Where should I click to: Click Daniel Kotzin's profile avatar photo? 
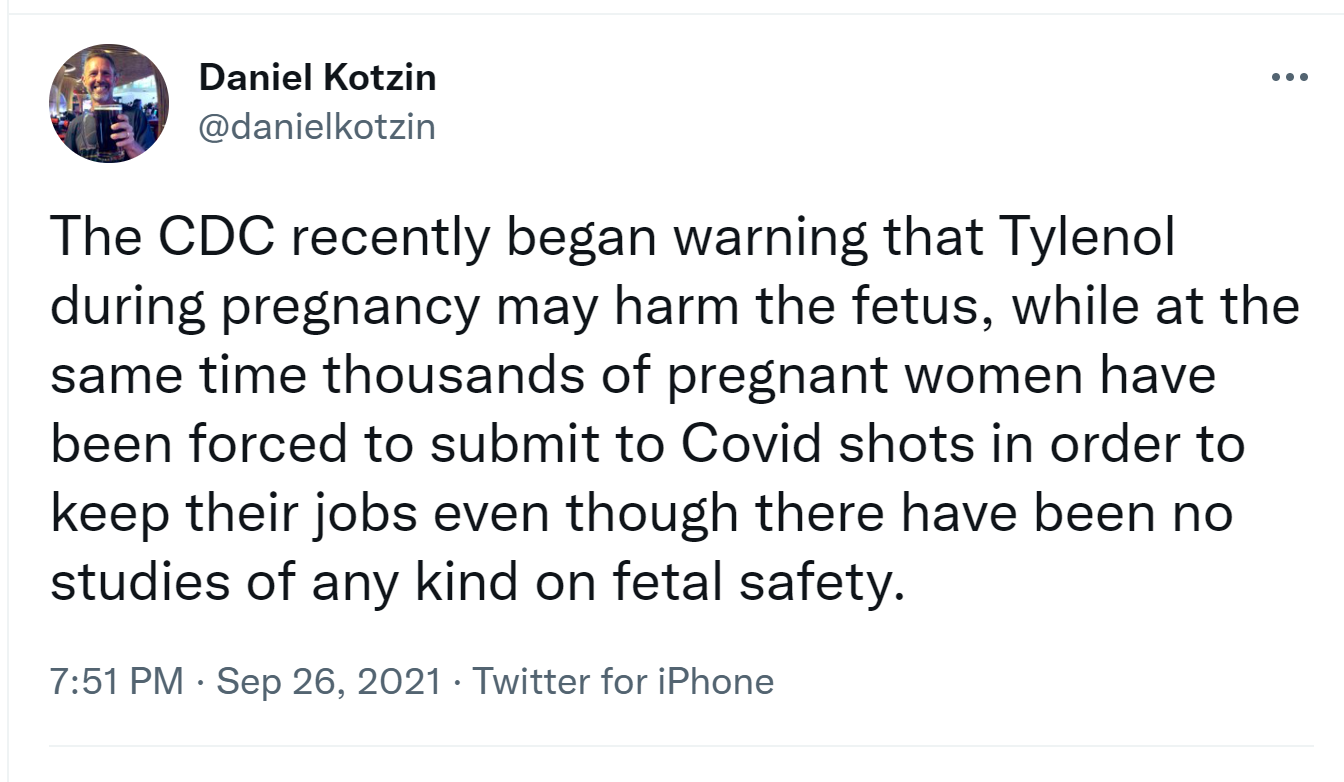click(x=109, y=103)
